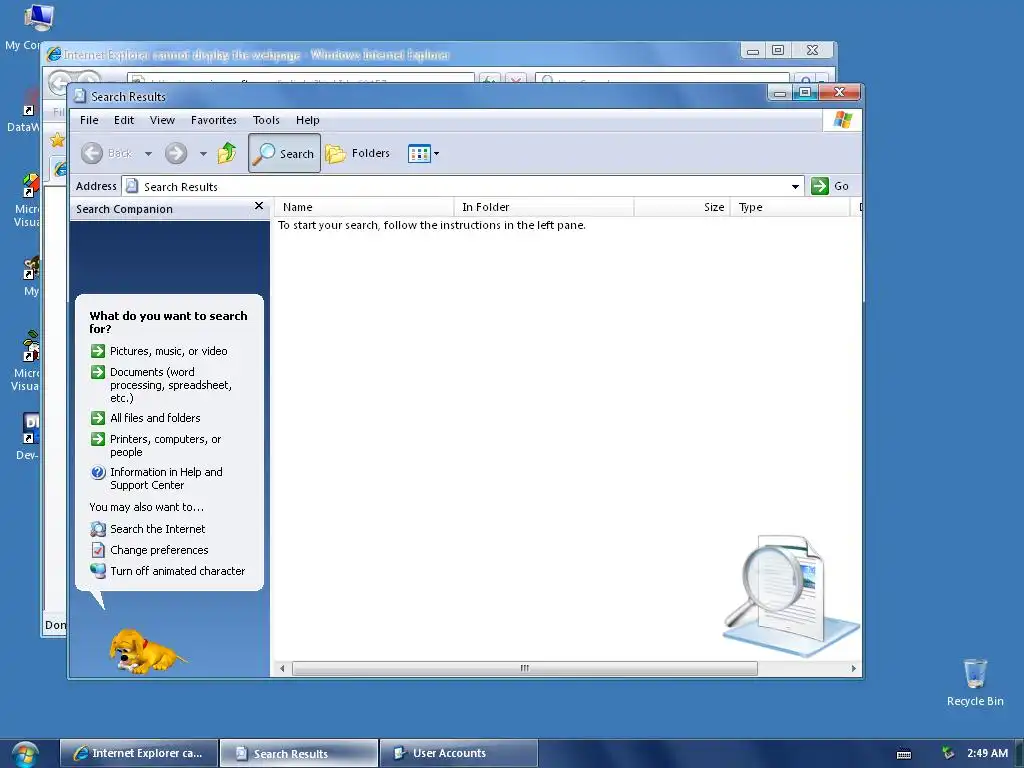Search for Printers, computers, or people
Image resolution: width=1024 pixels, height=768 pixels.
point(165,445)
